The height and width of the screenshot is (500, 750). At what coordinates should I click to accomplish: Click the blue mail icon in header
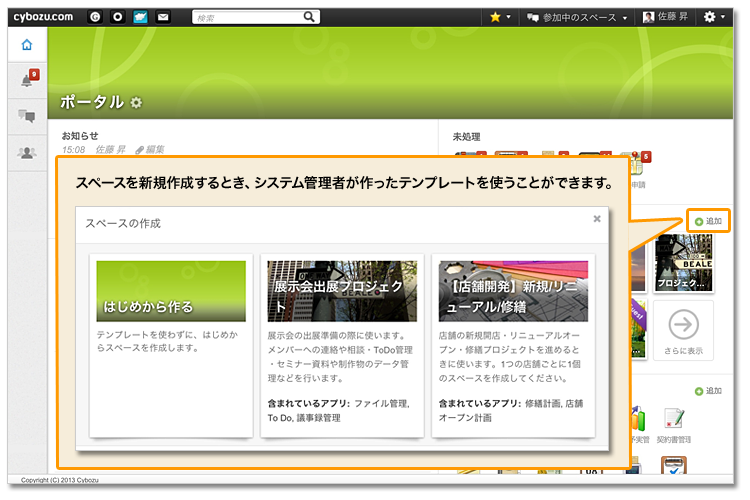[x=140, y=17]
